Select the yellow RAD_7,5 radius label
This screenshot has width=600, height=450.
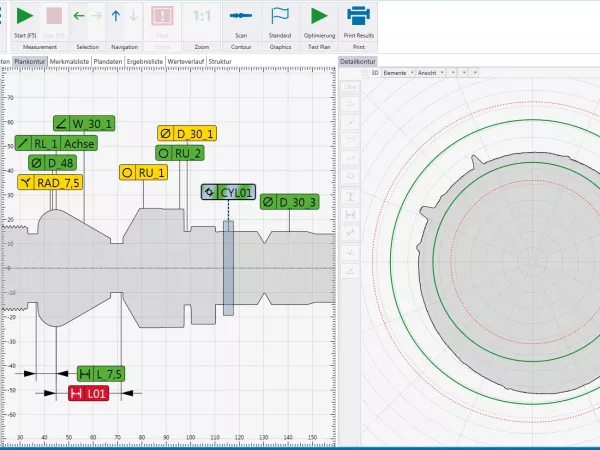49,183
